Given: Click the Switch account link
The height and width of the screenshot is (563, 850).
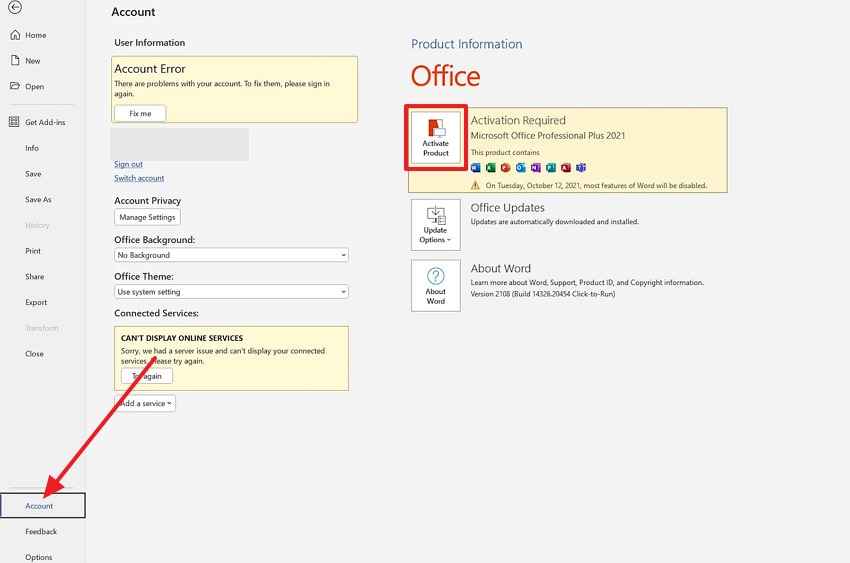Looking at the screenshot, I should pos(139,178).
